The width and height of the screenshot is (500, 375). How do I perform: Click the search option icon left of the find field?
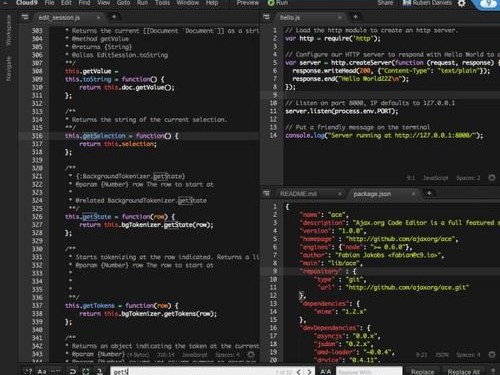(100, 371)
